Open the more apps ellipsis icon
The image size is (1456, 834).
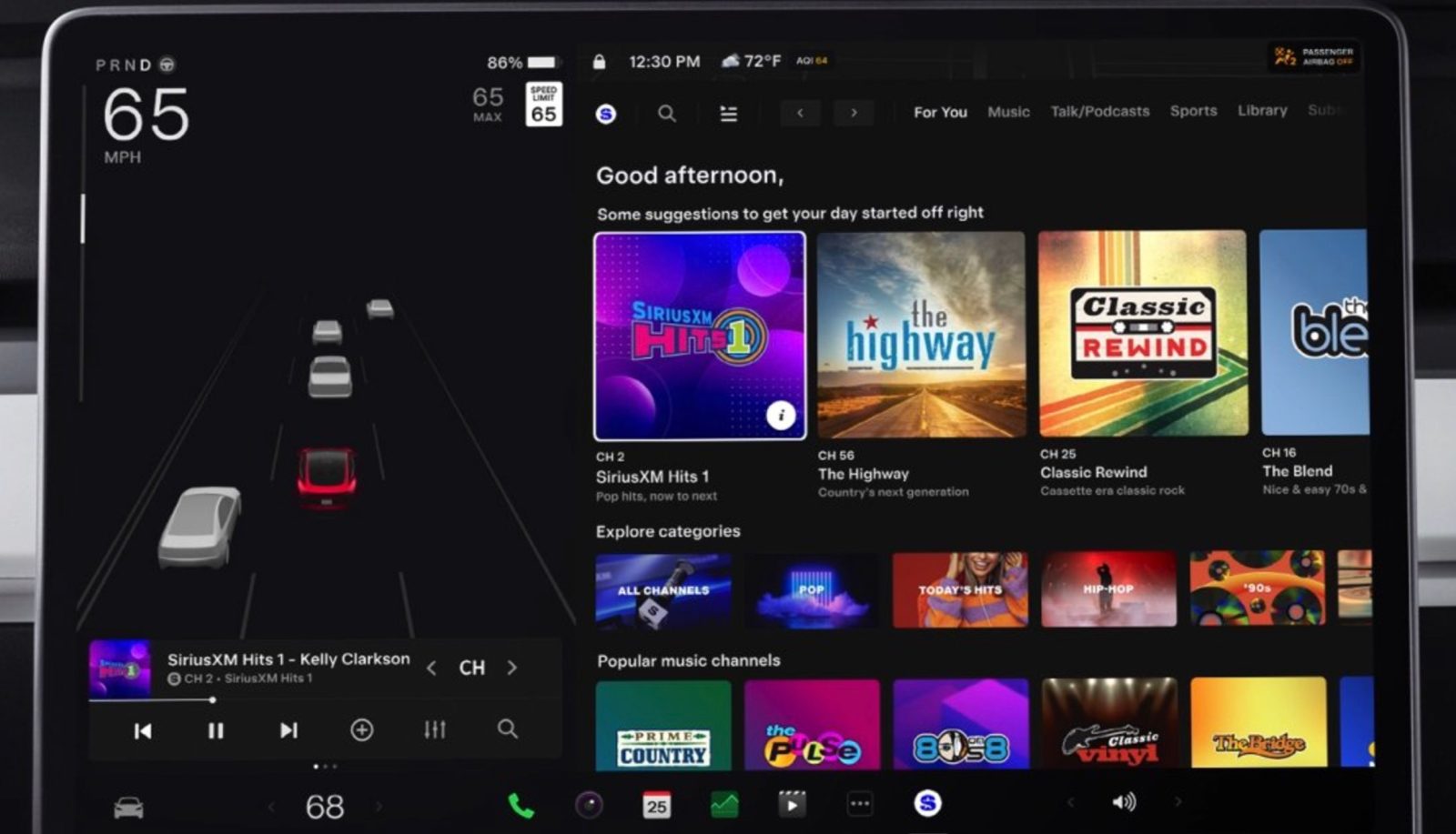click(x=860, y=803)
